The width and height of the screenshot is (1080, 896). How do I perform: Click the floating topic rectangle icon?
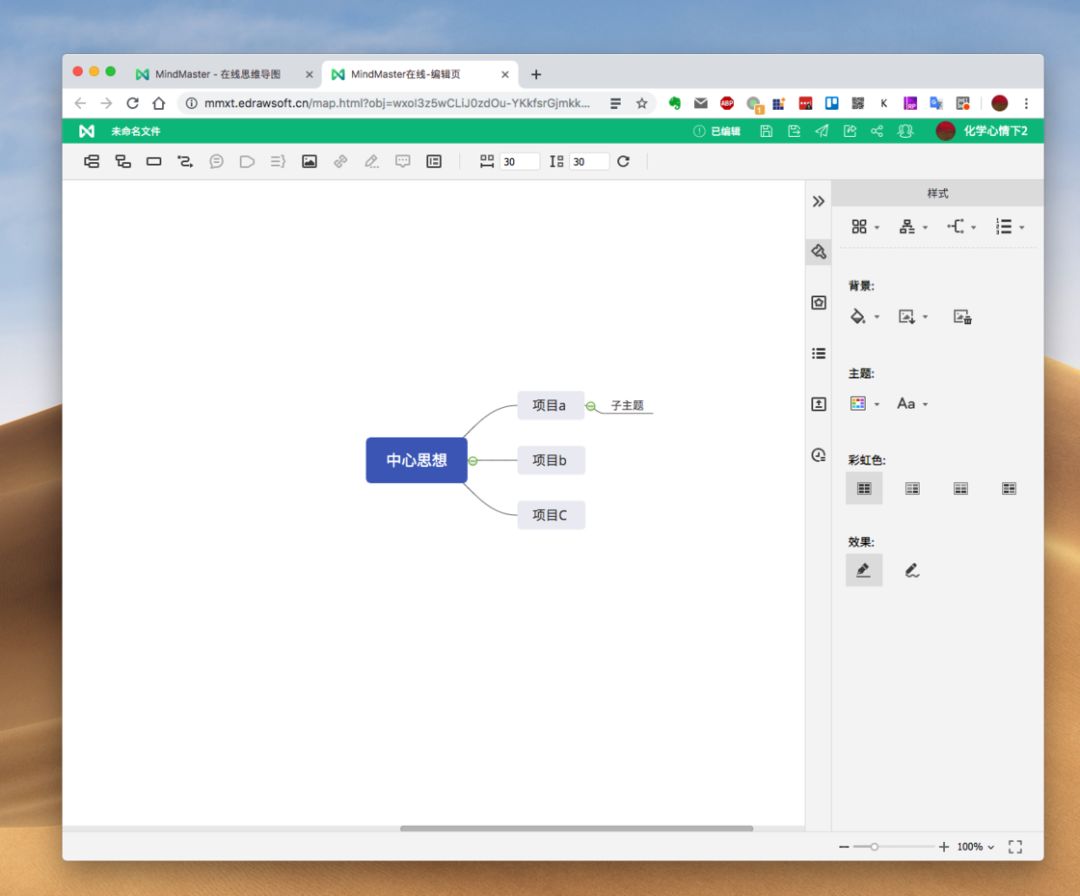click(x=154, y=161)
